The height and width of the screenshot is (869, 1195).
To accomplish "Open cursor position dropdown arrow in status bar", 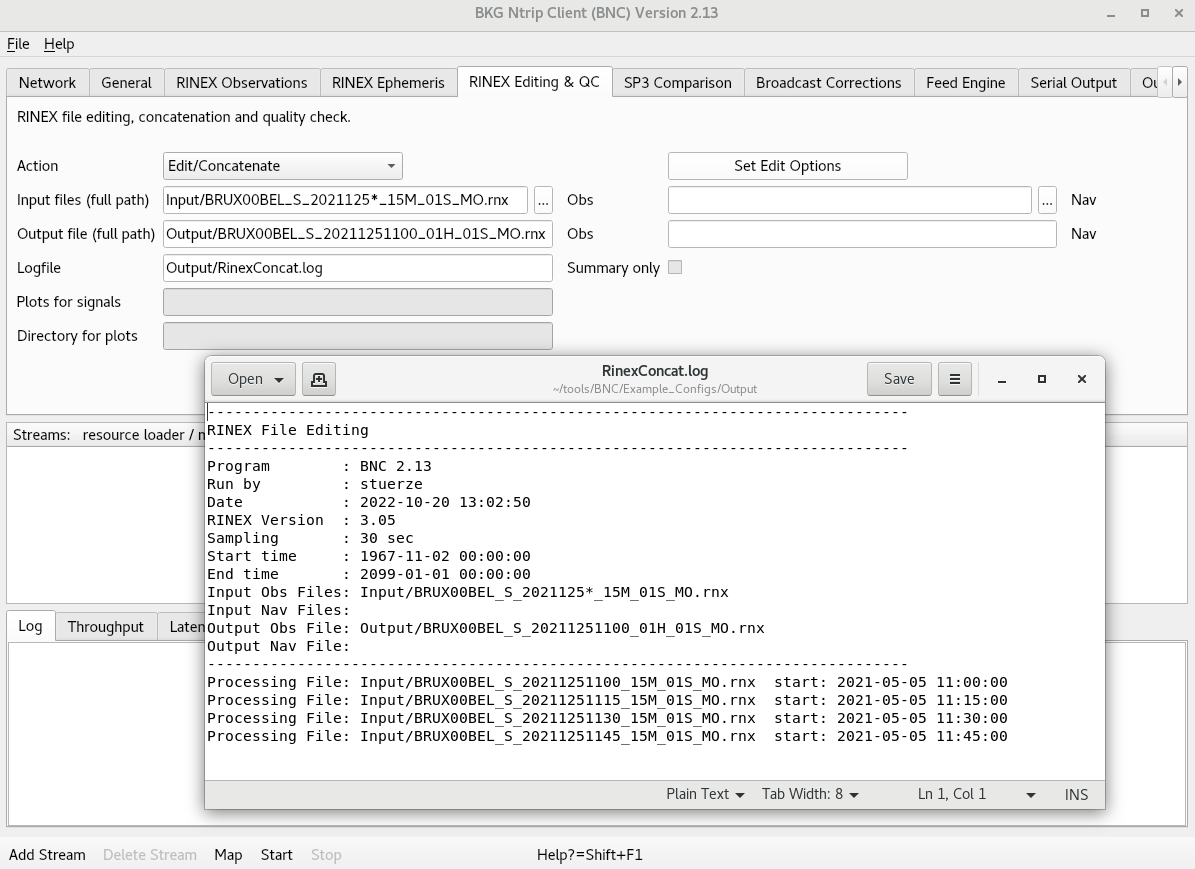I will (1030, 795).
